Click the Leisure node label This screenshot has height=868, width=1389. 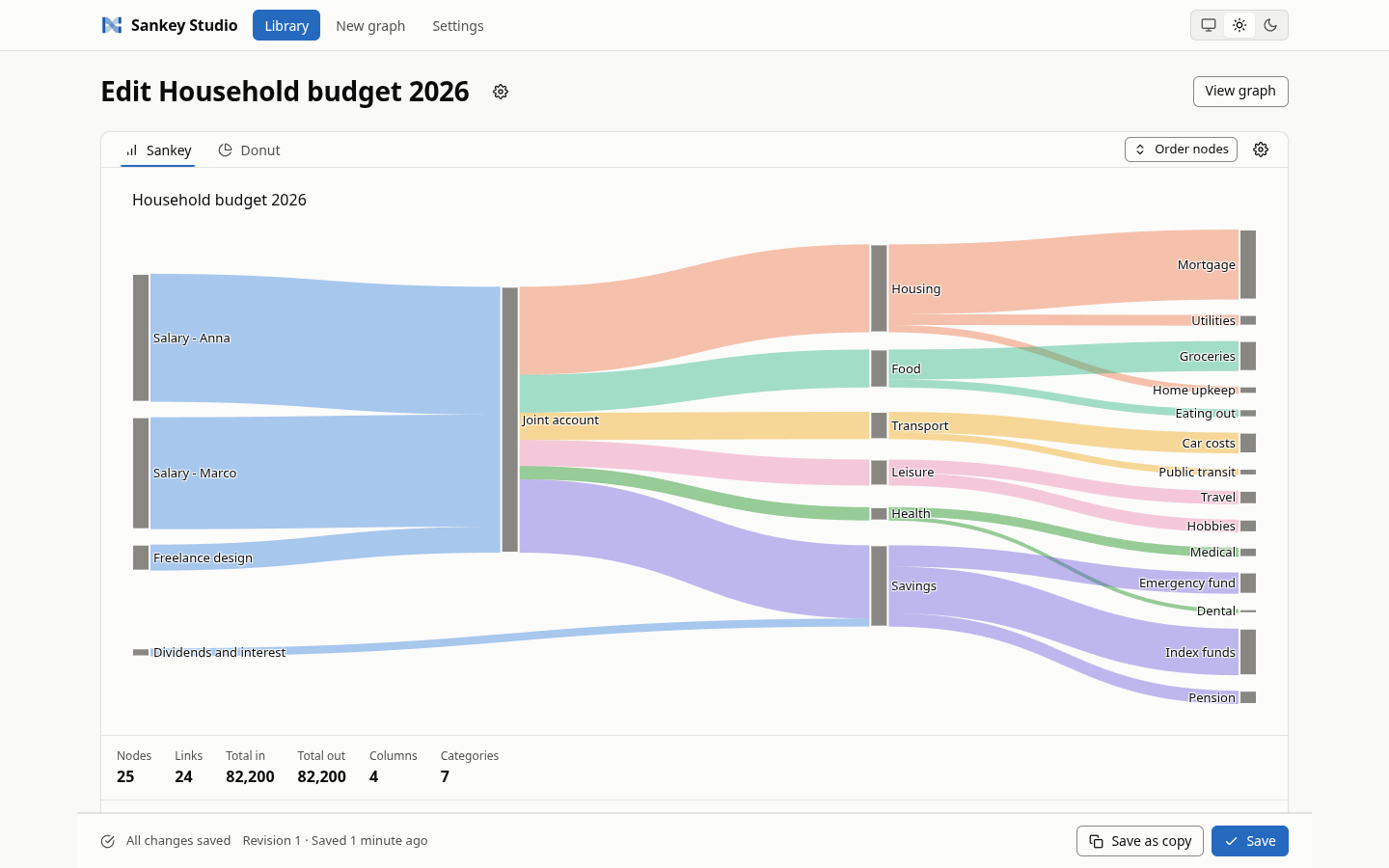pyautogui.click(x=912, y=473)
